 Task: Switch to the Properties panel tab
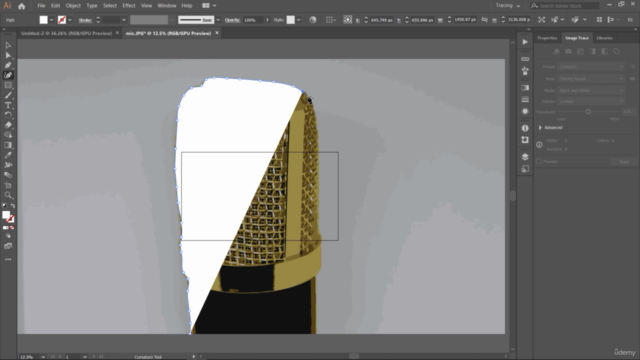click(x=547, y=38)
